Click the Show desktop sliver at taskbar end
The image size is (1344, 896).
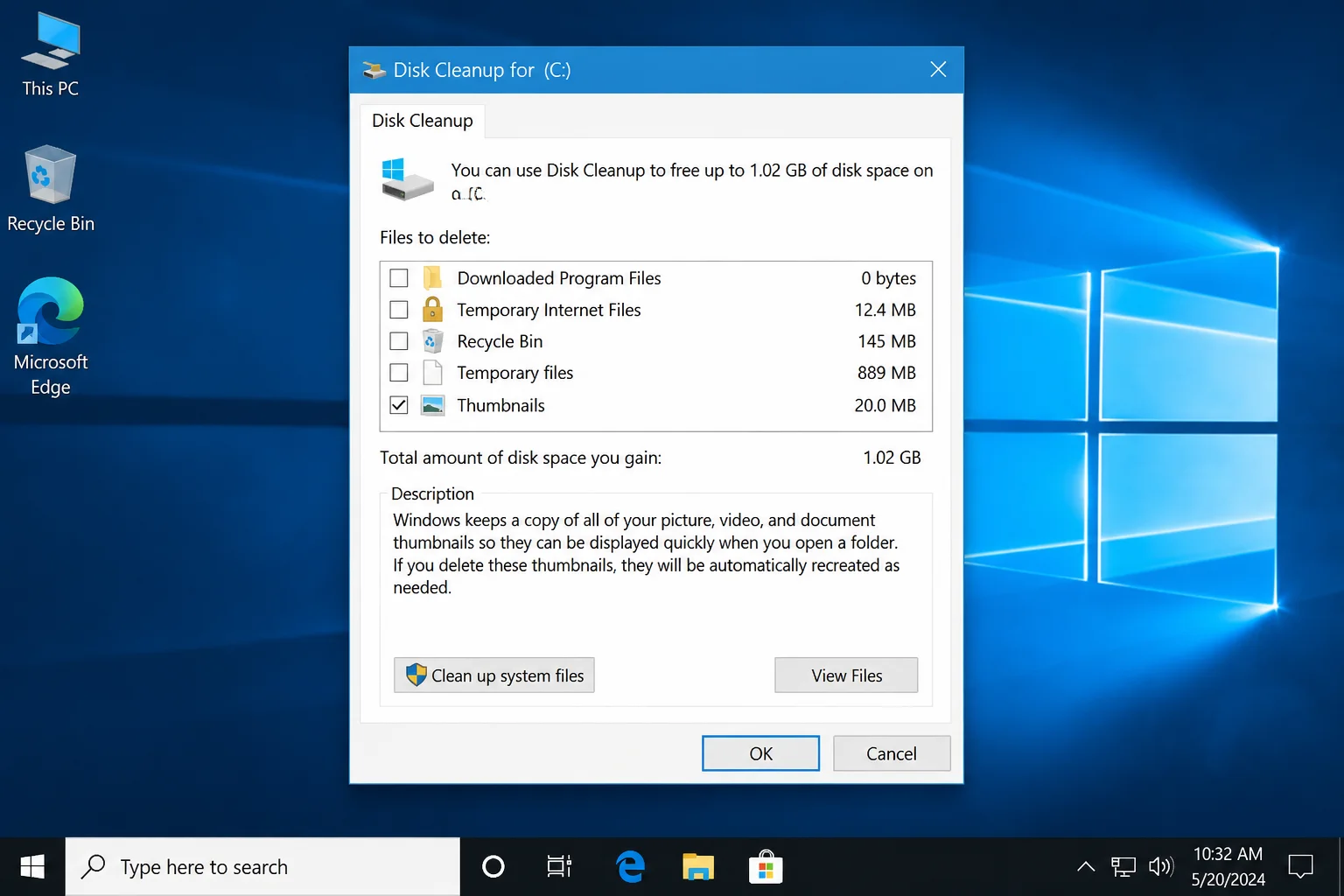pyautogui.click(x=1340, y=867)
